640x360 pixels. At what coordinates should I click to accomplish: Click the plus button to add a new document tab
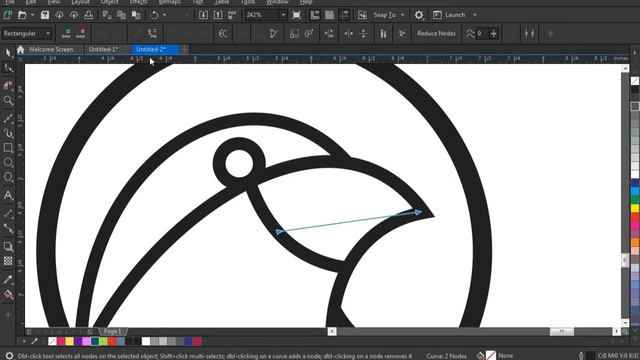click(184, 49)
